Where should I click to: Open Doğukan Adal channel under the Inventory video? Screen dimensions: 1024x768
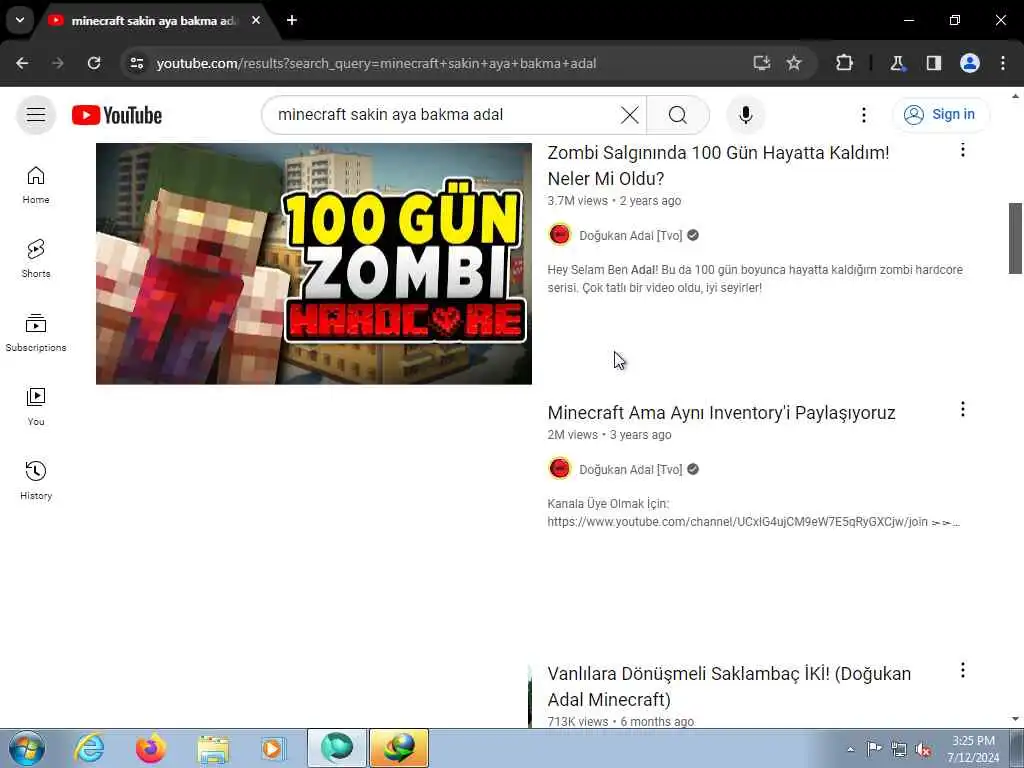(x=630, y=469)
